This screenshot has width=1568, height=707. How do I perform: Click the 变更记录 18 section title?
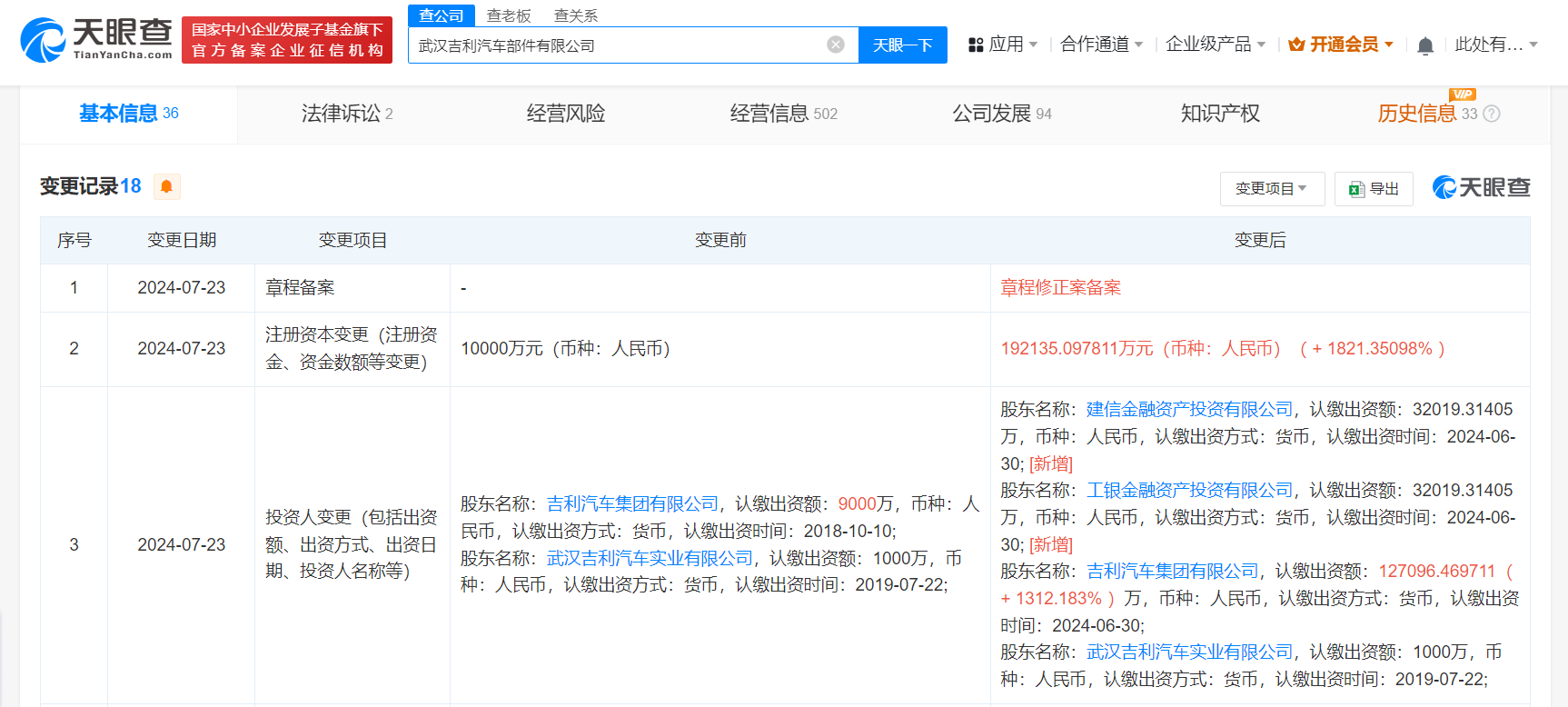coord(91,186)
